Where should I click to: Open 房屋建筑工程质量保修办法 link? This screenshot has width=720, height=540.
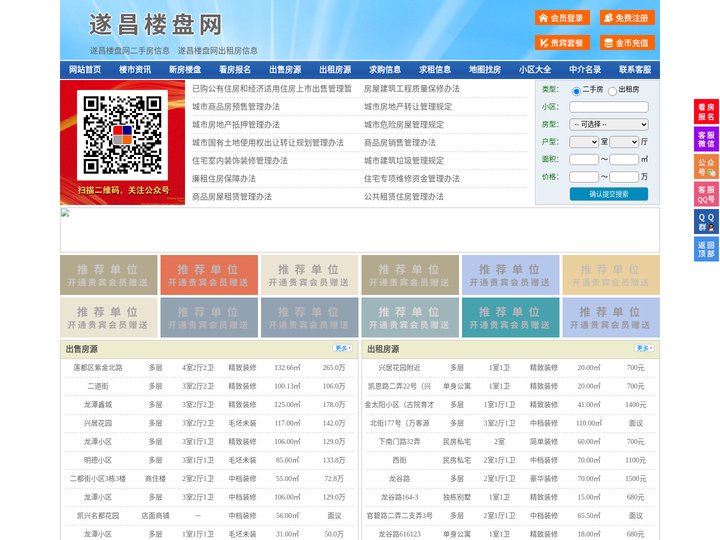click(412, 89)
